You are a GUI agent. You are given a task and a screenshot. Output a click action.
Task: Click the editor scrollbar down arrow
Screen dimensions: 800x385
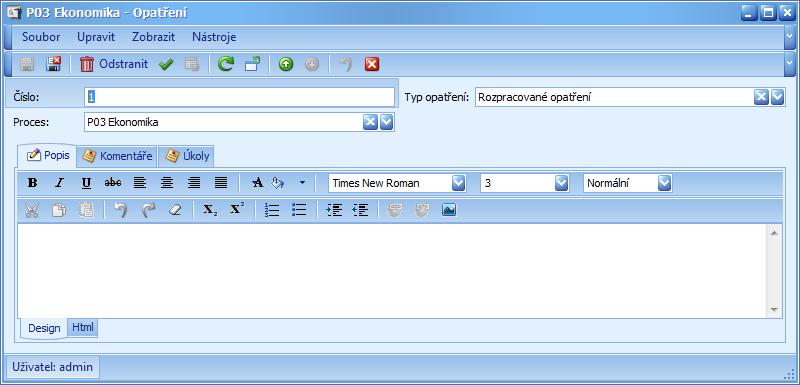(774, 310)
